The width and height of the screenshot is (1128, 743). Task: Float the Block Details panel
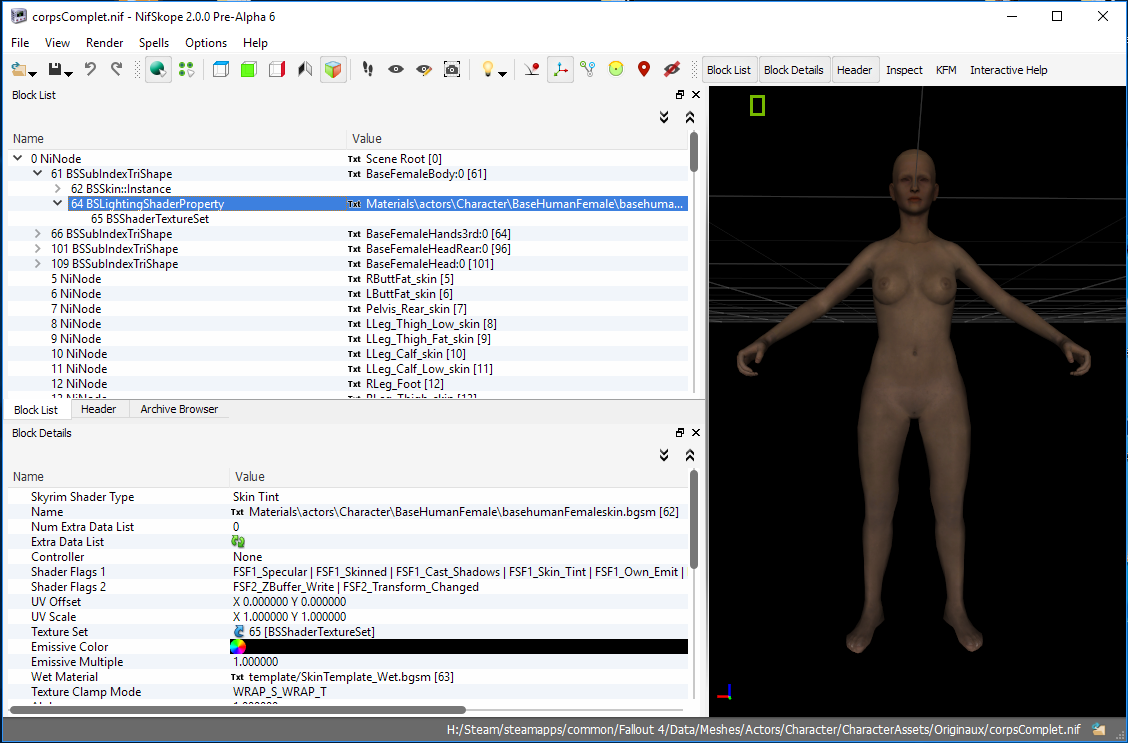[x=680, y=432]
